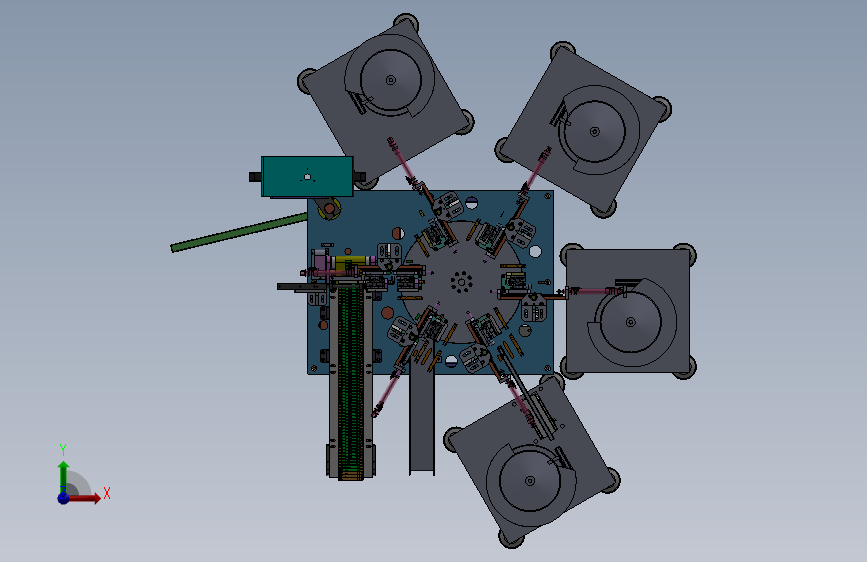The width and height of the screenshot is (867, 562).
Task: Click the blue Z axis ball of triad
Action: 64,498
